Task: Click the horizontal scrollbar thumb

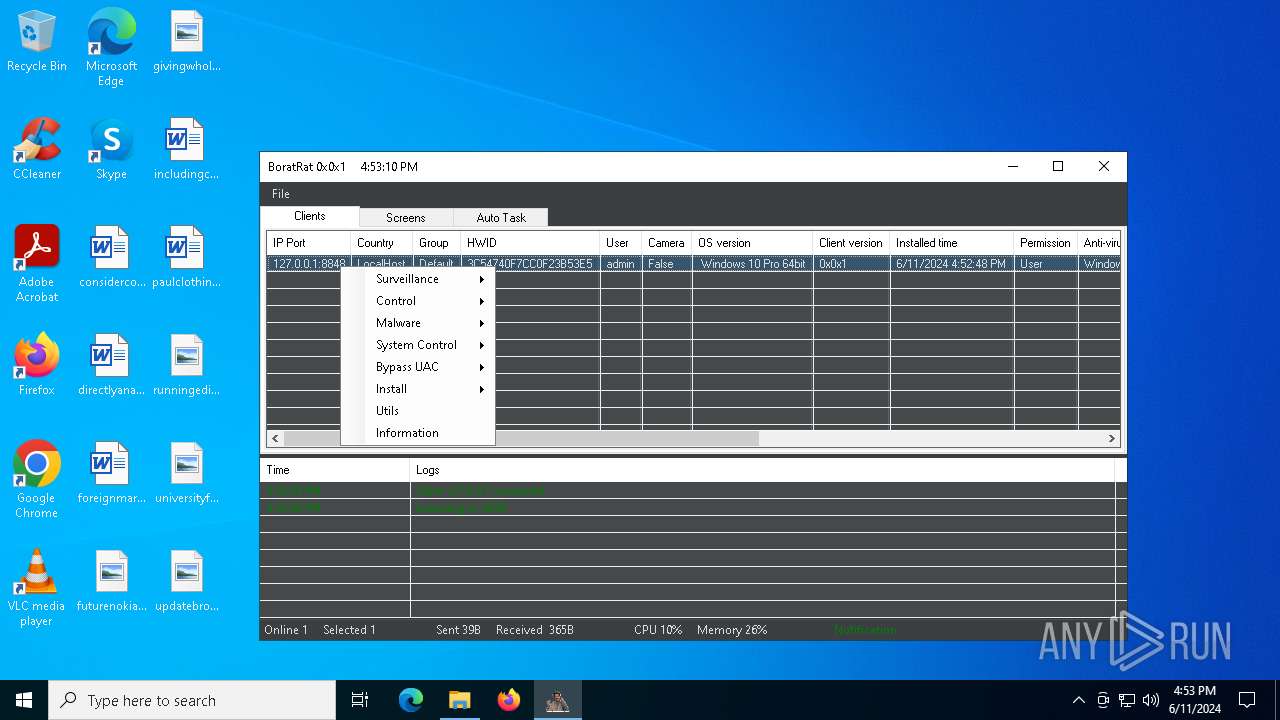Action: [522, 438]
